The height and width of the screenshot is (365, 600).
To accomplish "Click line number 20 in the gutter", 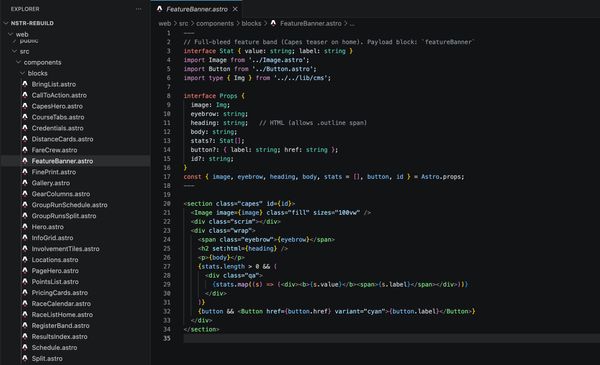I will click(x=167, y=204).
